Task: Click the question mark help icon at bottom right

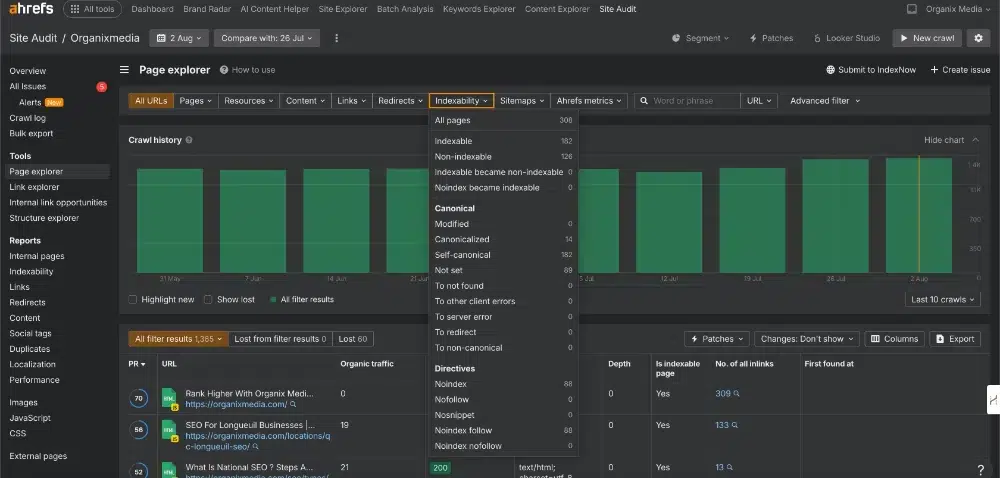Action: (981, 470)
